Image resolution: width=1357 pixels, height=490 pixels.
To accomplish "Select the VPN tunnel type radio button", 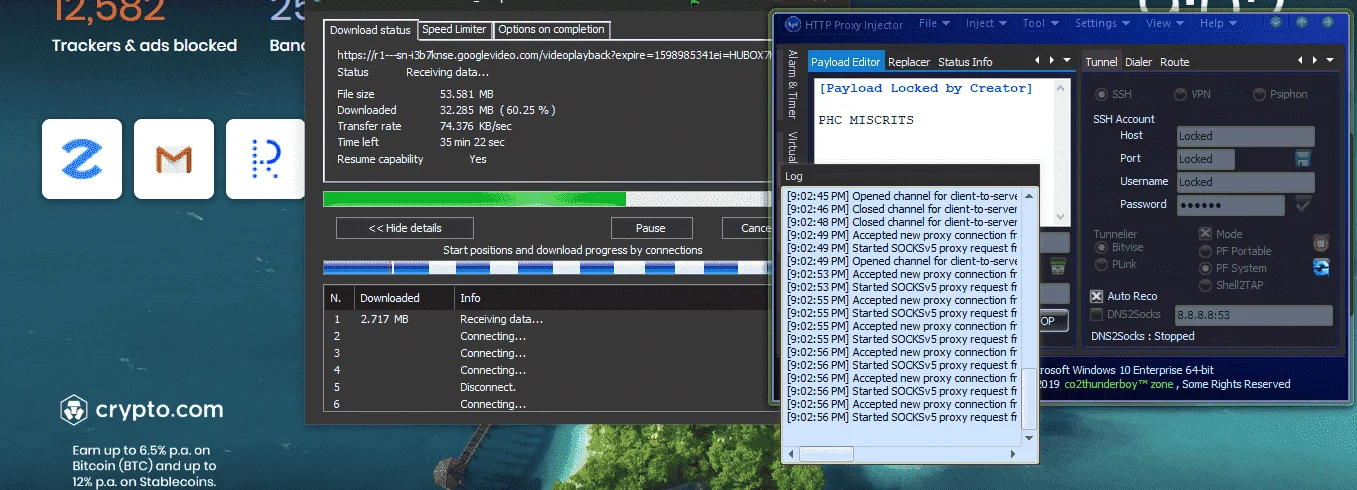I will click(1180, 94).
